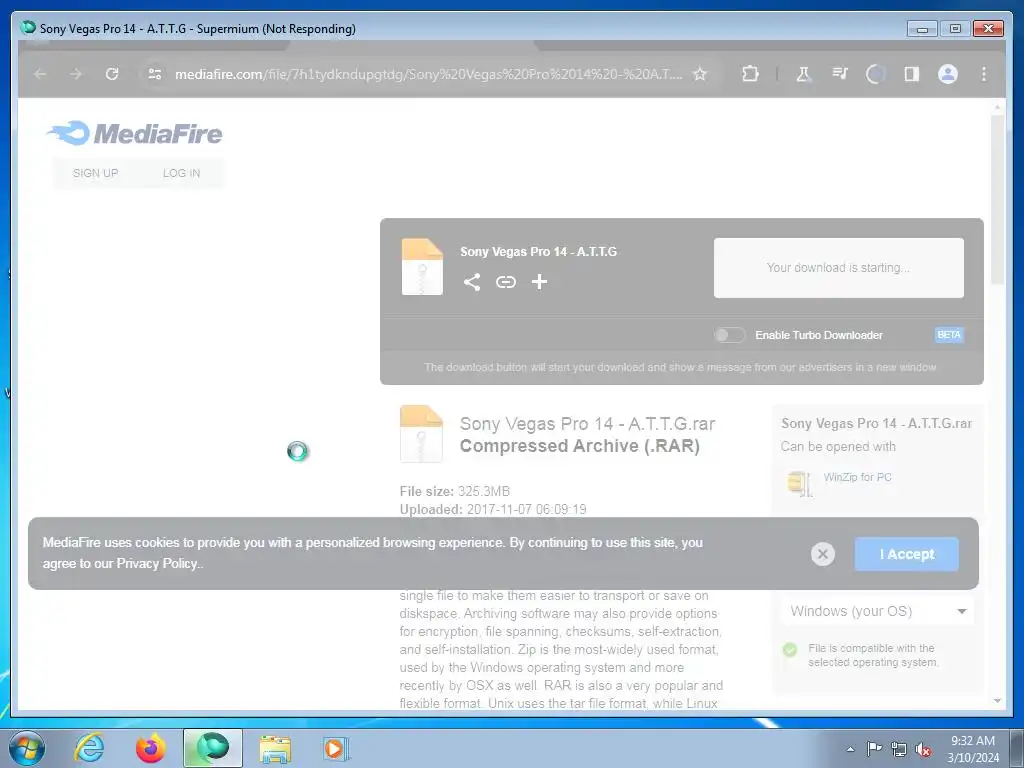The image size is (1024, 768).
Task: Launch Internet Explorer from the taskbar
Action: [89, 748]
